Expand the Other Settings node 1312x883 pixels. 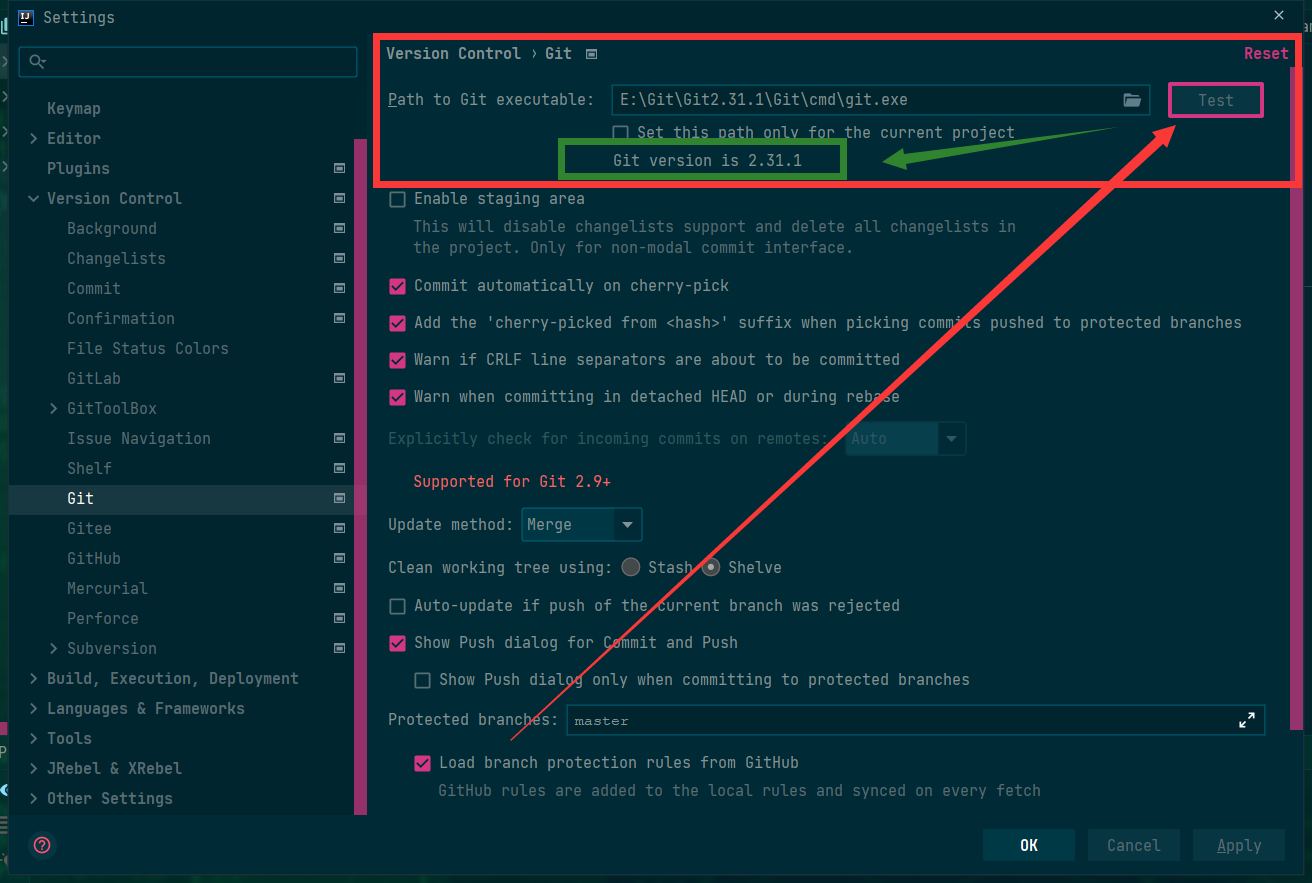tap(33, 798)
